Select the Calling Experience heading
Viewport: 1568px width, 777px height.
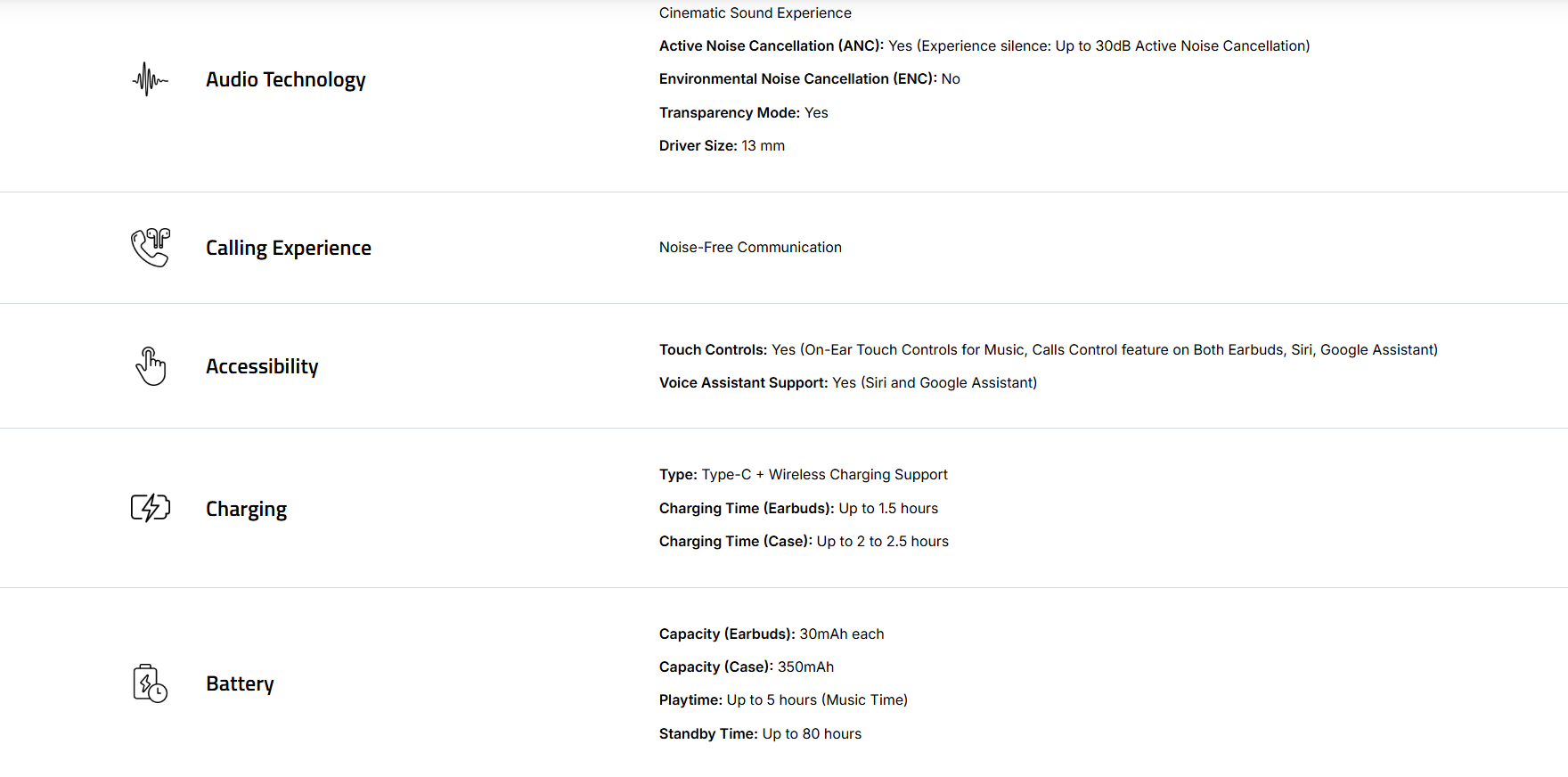[x=288, y=248]
